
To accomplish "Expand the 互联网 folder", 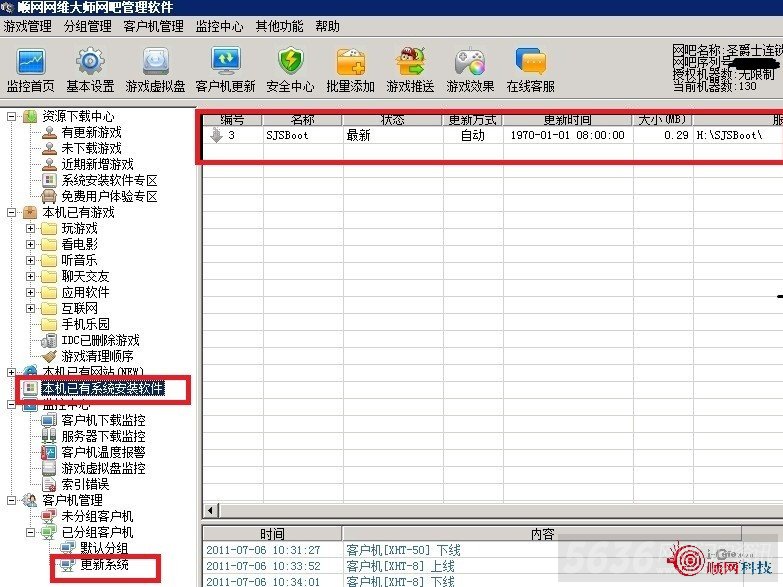I will pos(30,308).
